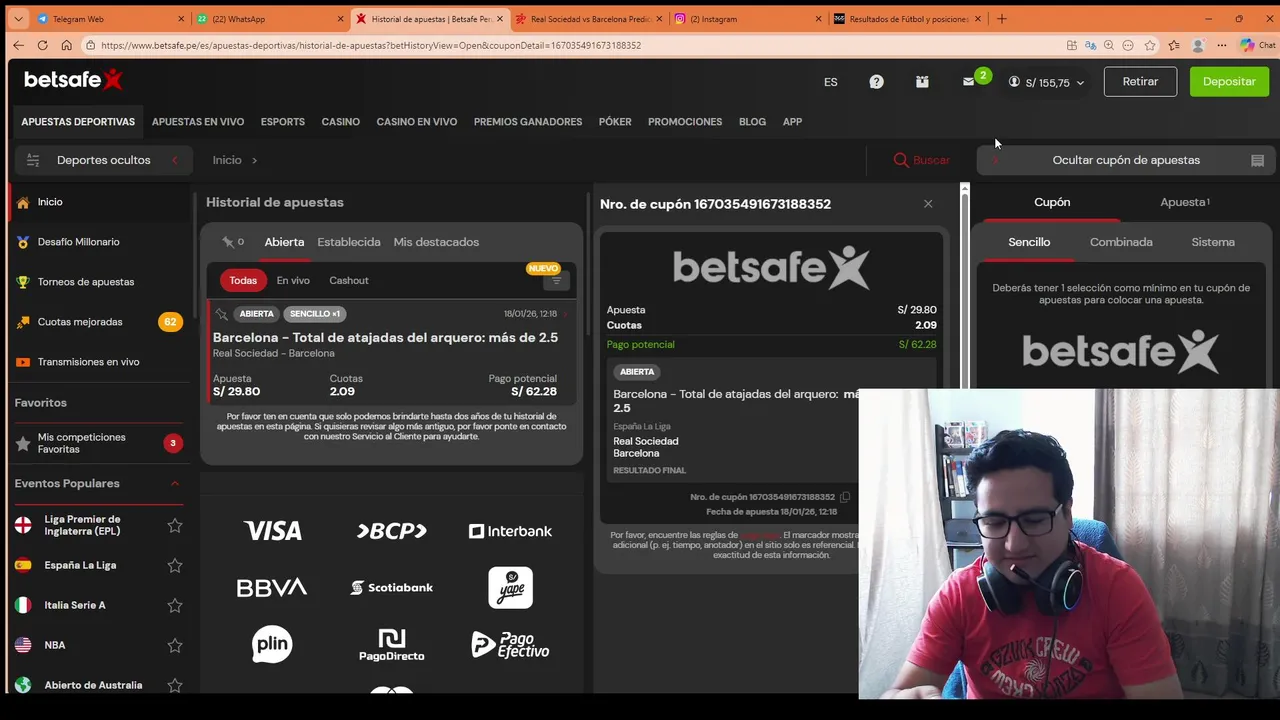Favorite NBA with its star
Image resolution: width=1280 pixels, height=720 pixels.
[175, 645]
